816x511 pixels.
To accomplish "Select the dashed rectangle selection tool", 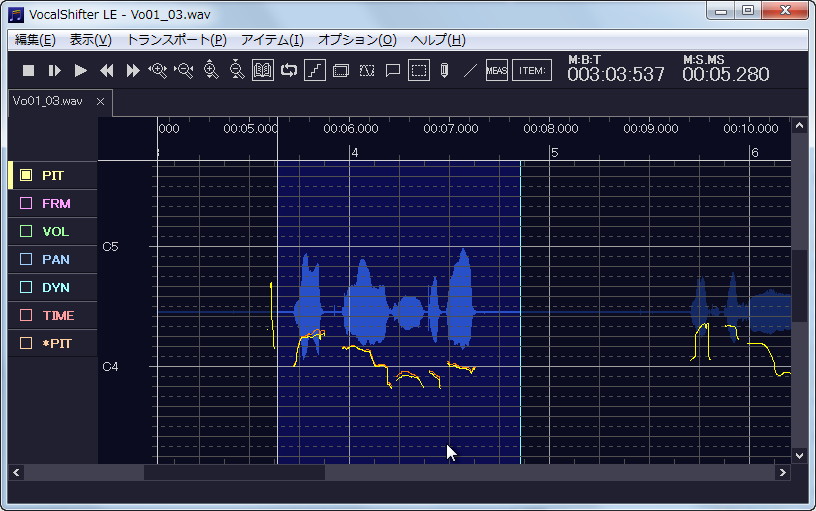I will (419, 70).
